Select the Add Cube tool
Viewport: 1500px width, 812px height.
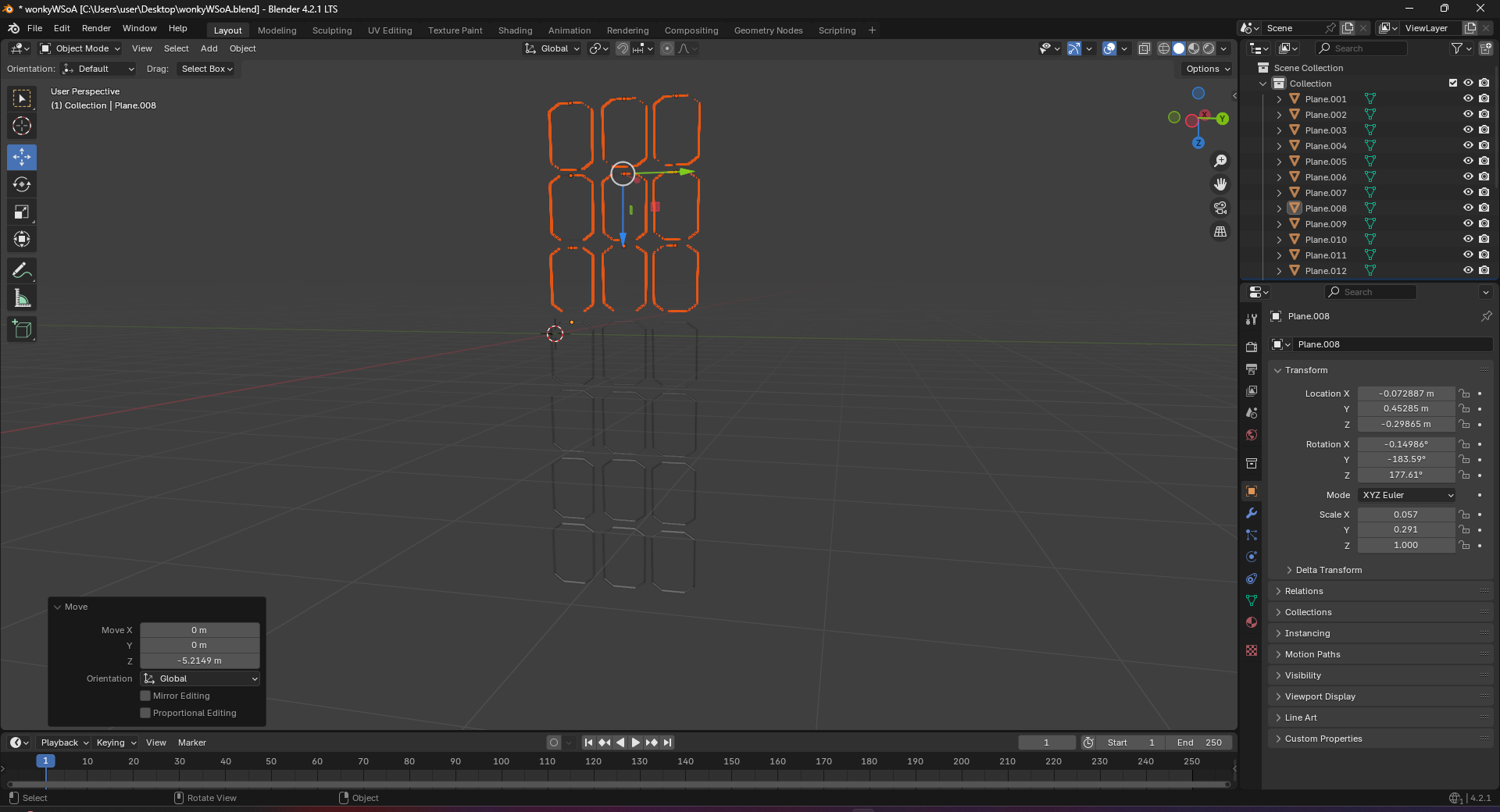(x=21, y=329)
